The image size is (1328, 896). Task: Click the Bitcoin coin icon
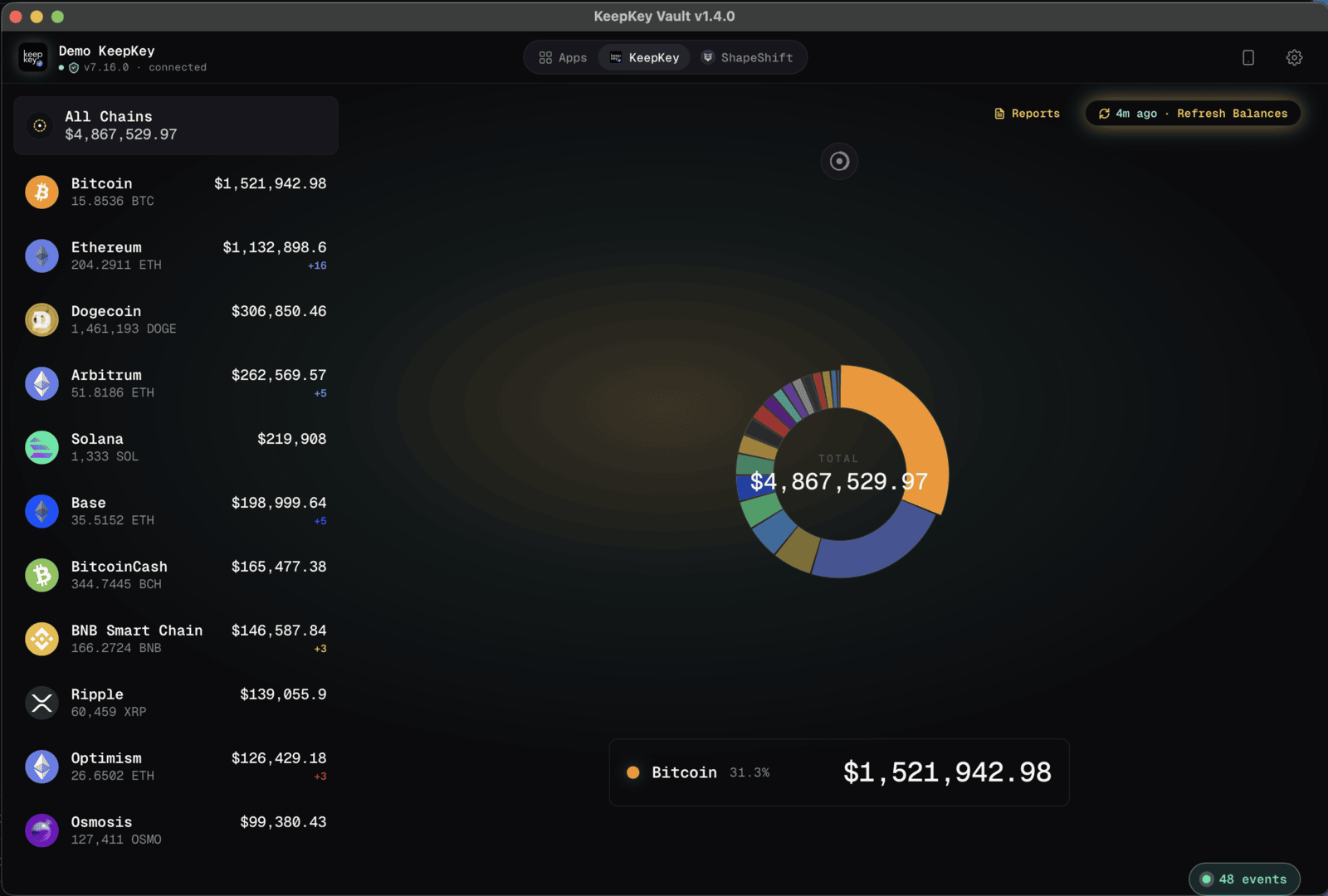41,192
